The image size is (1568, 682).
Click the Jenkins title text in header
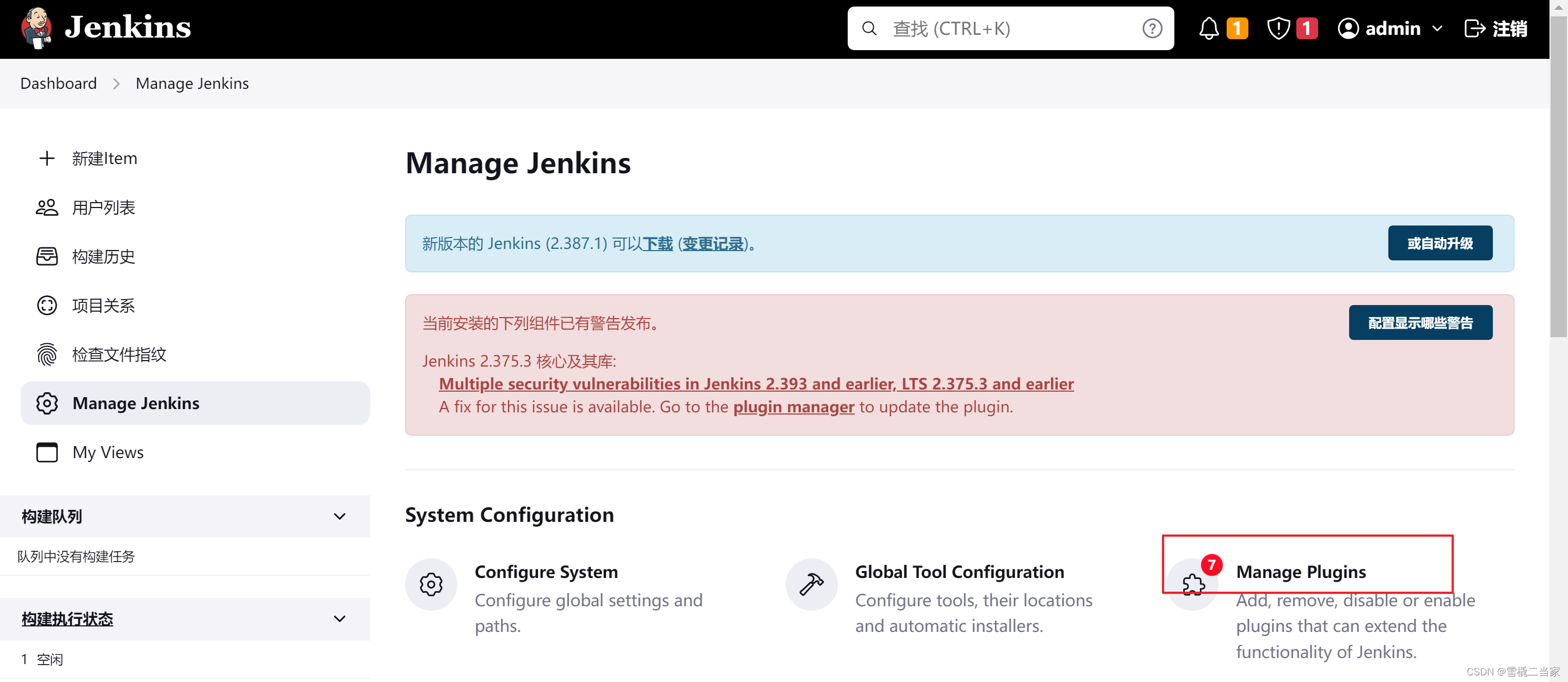click(128, 28)
